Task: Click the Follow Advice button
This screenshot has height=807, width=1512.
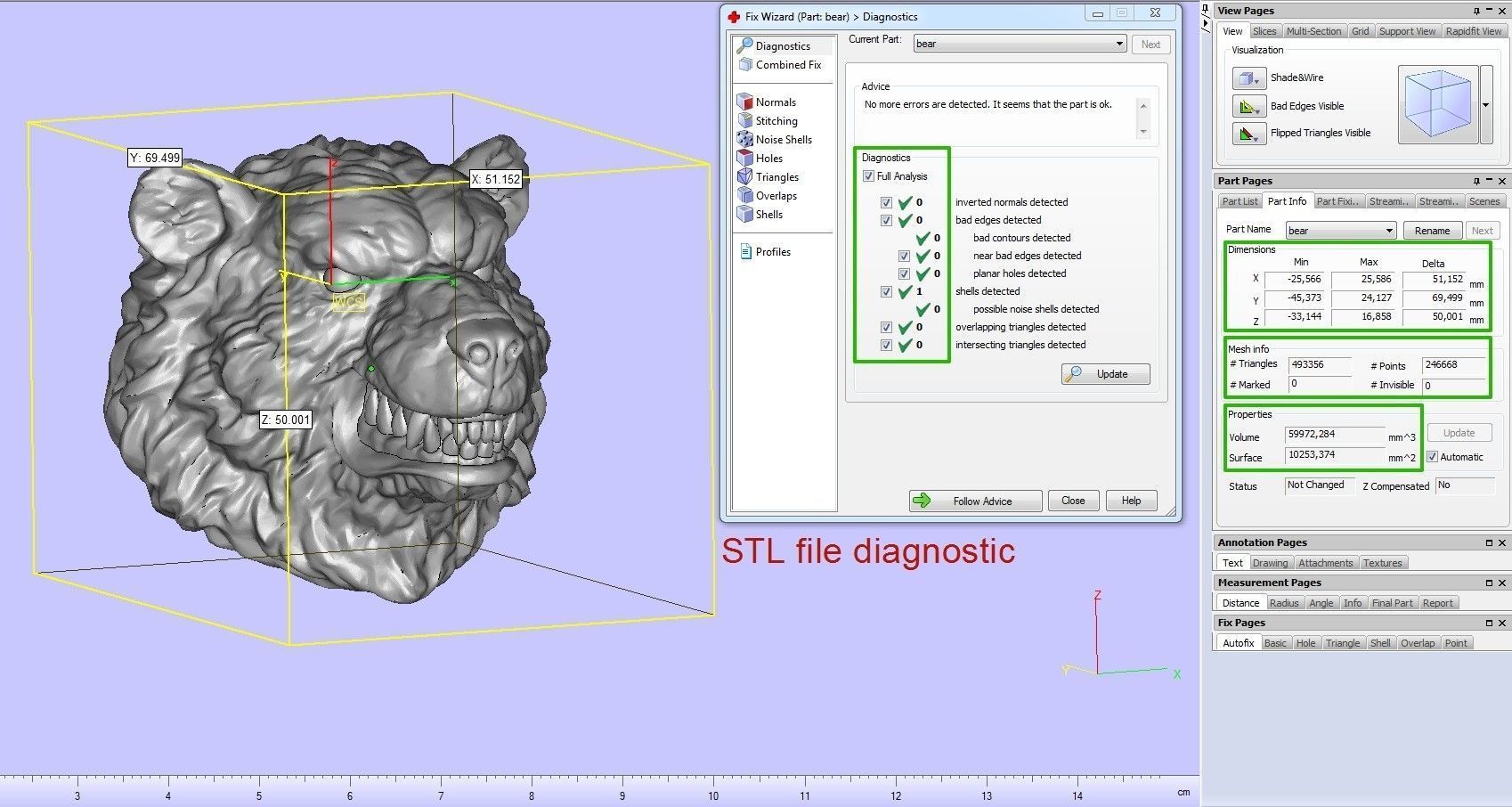Action: [x=975, y=501]
